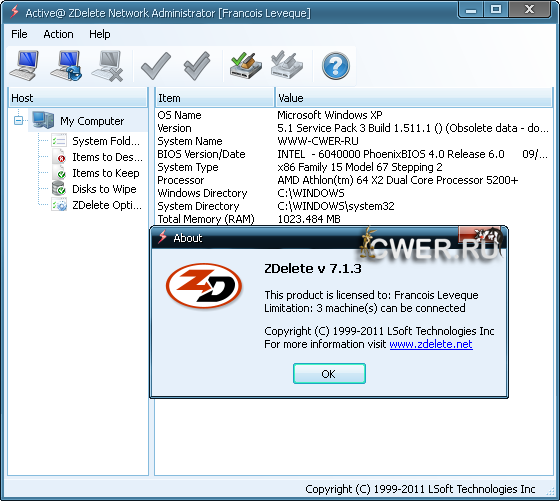The height and width of the screenshot is (501, 560).
Task: Select the Total Memory (RAM) row
Action: [354, 219]
